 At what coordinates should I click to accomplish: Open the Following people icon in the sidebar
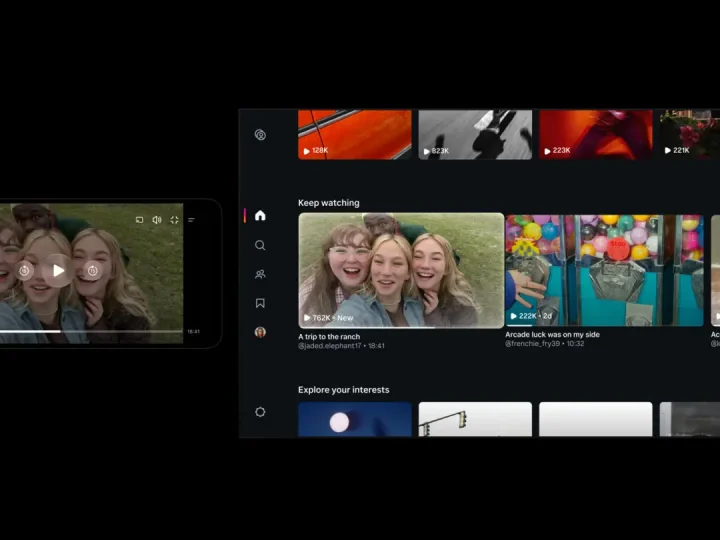coord(260,274)
